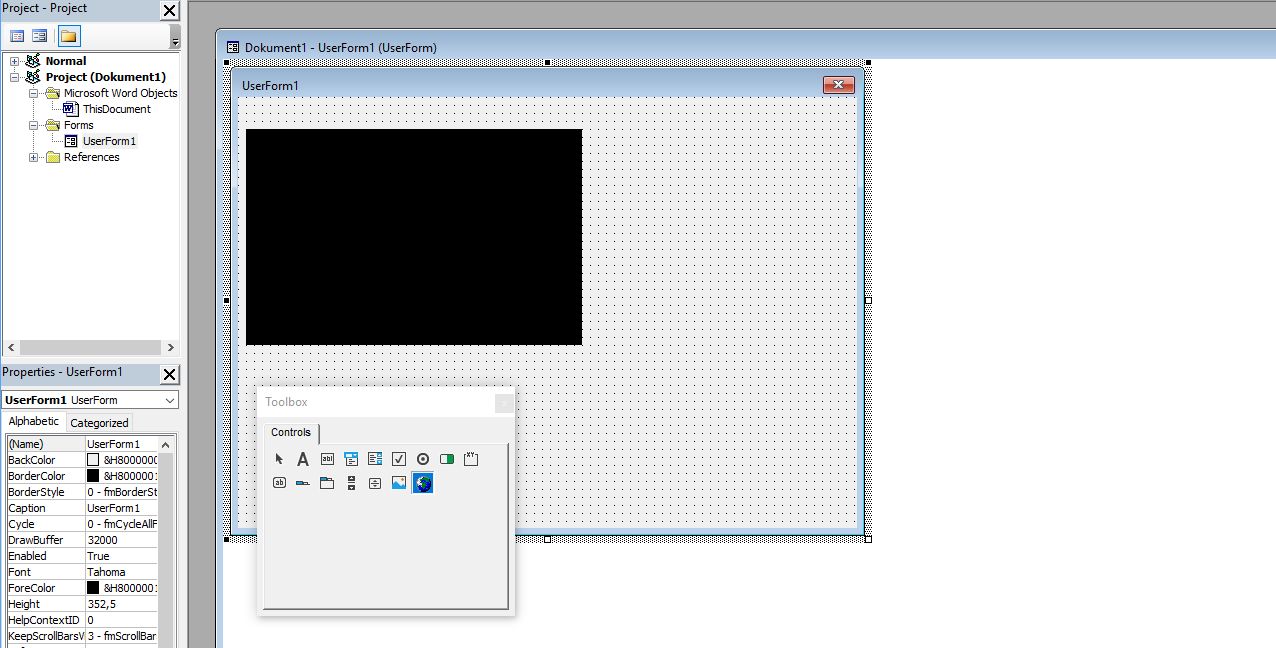Choose the Image control in Toolbox
Screen dimensions: 1276x648
click(399, 483)
